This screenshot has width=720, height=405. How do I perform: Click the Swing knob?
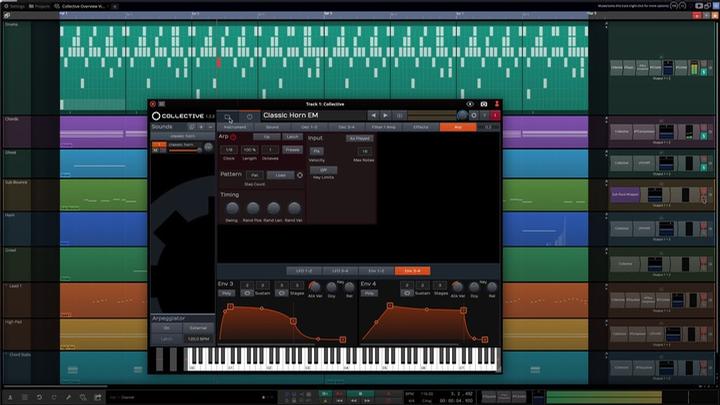(x=232, y=208)
